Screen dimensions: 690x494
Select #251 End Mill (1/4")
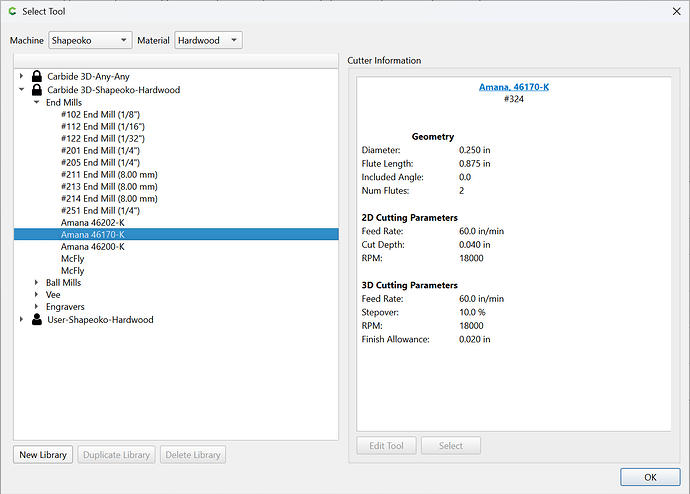[x=100, y=211]
